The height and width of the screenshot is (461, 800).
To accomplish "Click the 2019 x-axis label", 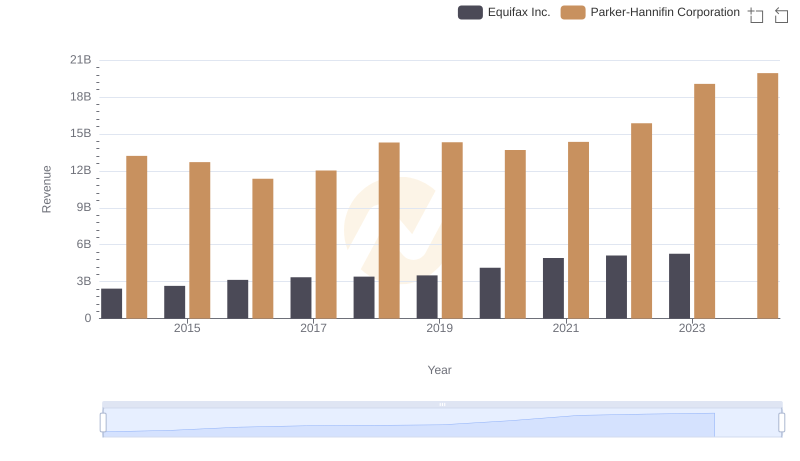I will coord(440,328).
